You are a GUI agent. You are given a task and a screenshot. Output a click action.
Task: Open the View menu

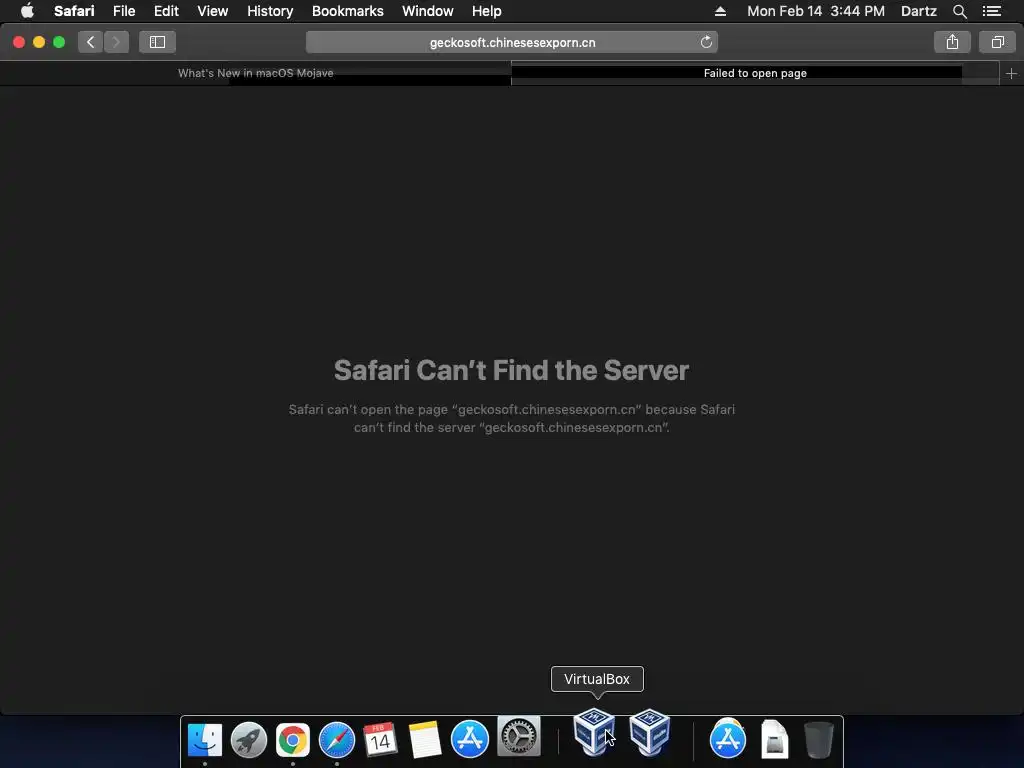click(213, 11)
